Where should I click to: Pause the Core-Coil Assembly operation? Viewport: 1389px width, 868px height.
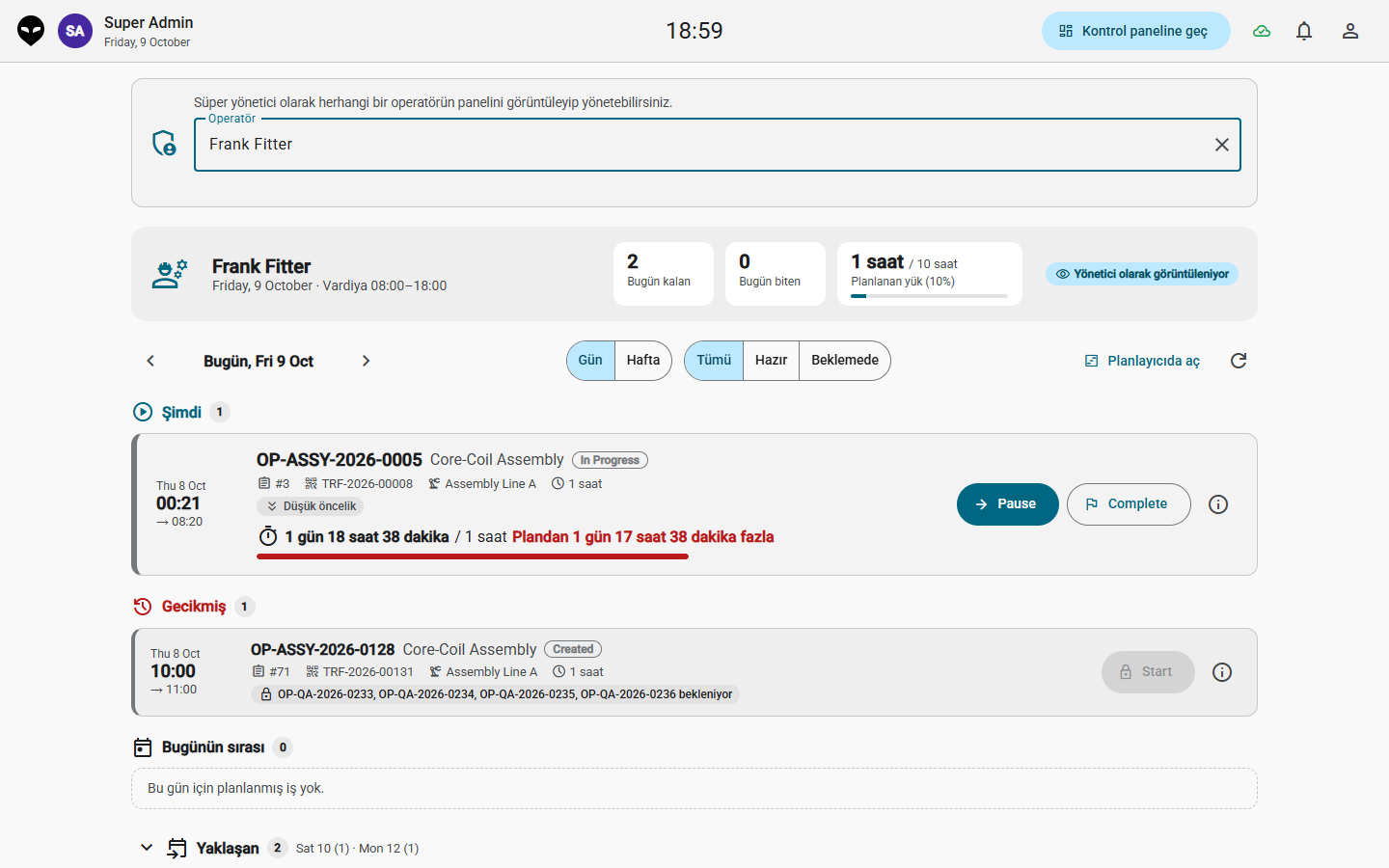pyautogui.click(x=1007, y=504)
